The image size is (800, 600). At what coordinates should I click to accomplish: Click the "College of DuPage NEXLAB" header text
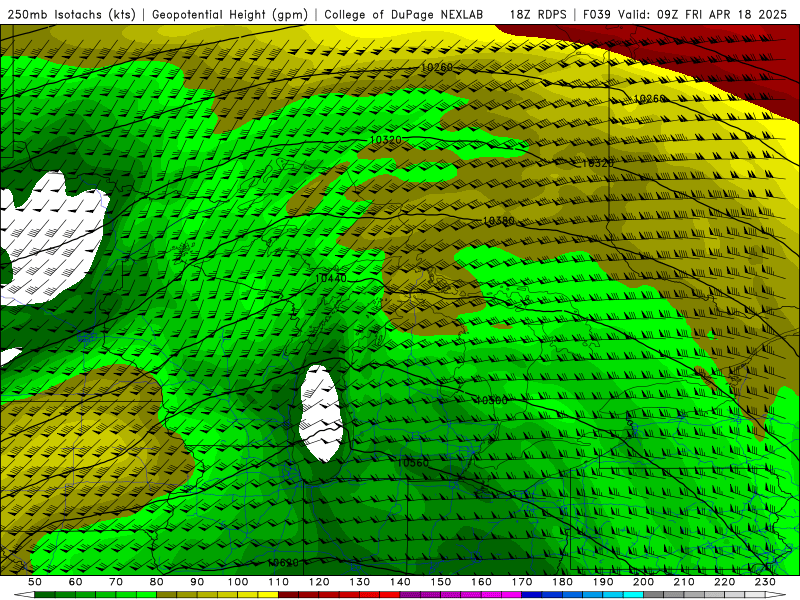pyautogui.click(x=404, y=15)
